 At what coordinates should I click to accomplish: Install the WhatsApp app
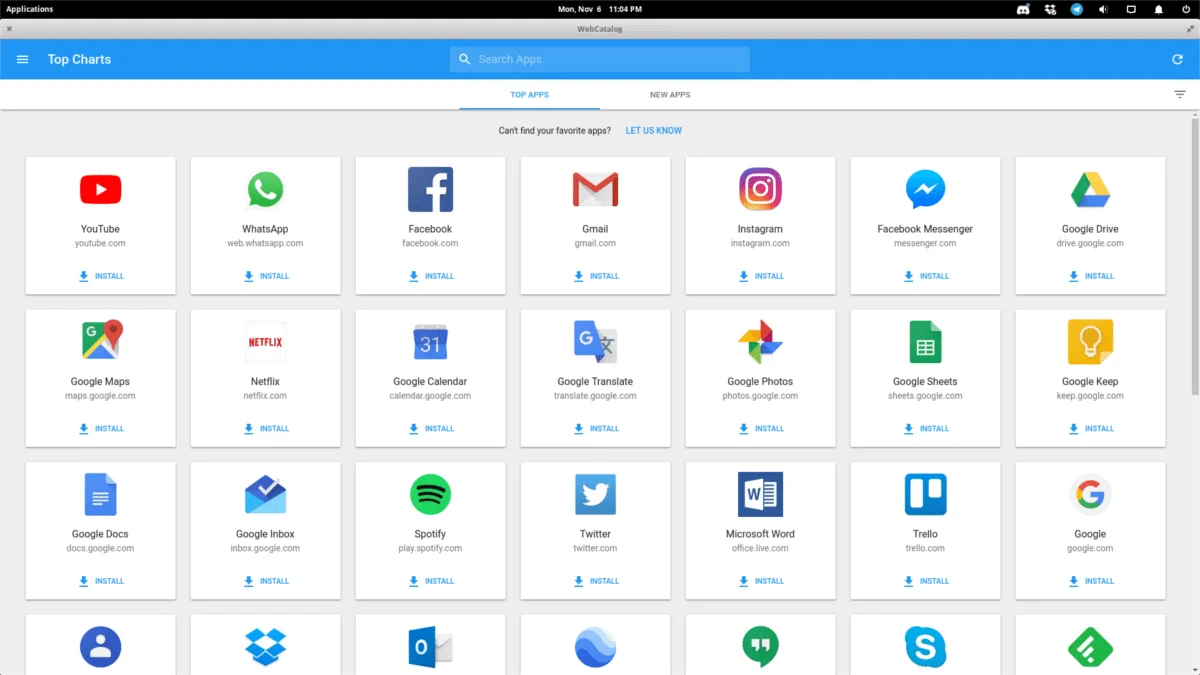[x=266, y=276]
